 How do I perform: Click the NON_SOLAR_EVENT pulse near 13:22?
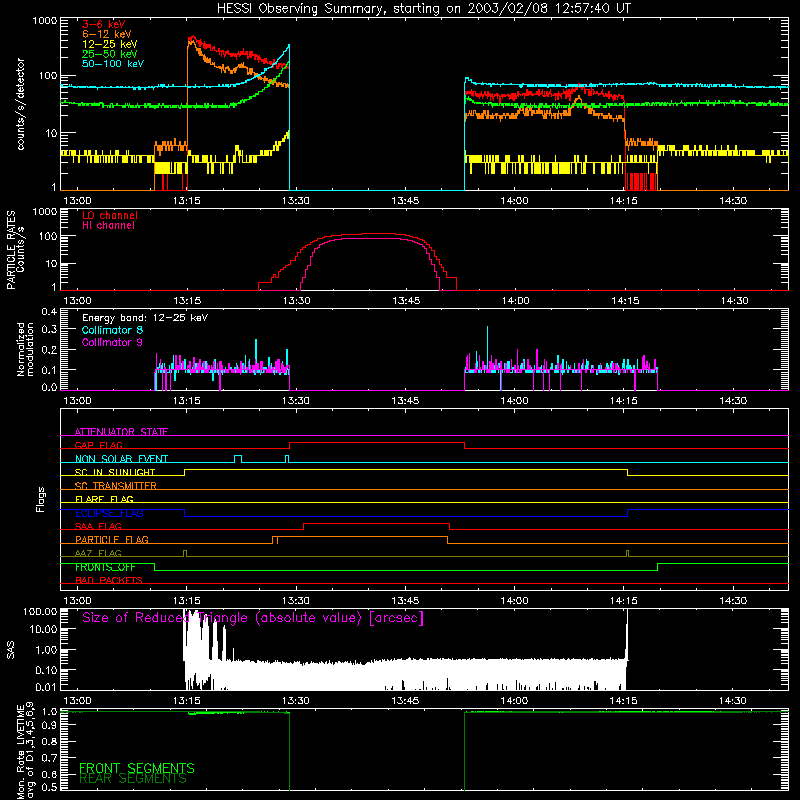click(238, 459)
